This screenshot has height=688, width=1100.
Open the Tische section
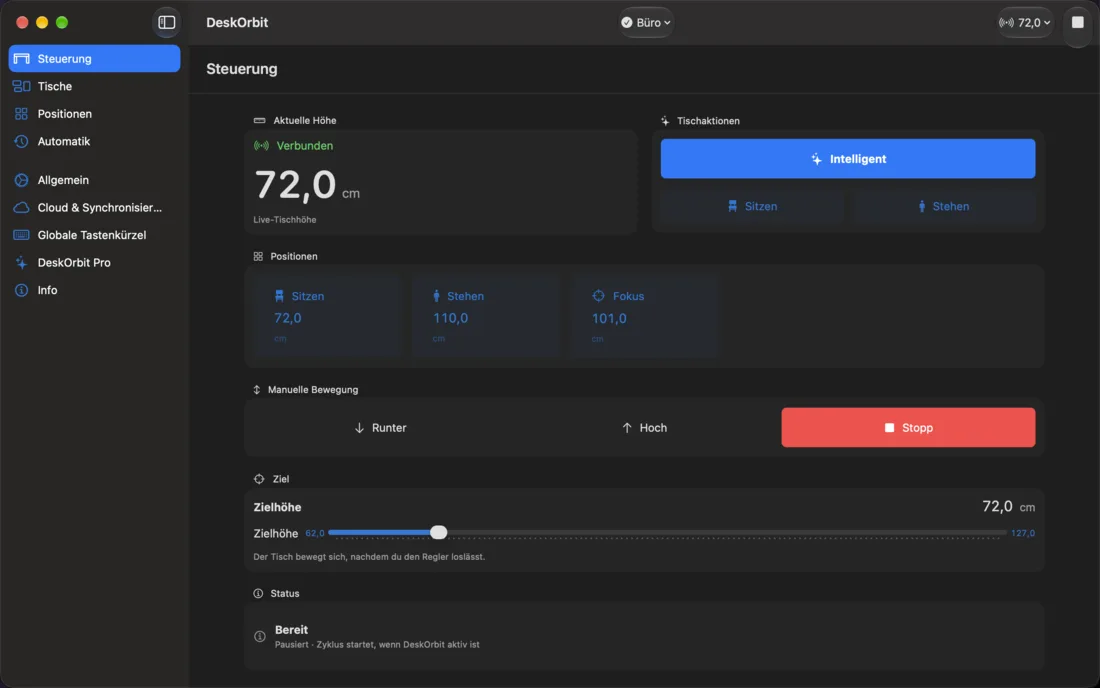(94, 86)
